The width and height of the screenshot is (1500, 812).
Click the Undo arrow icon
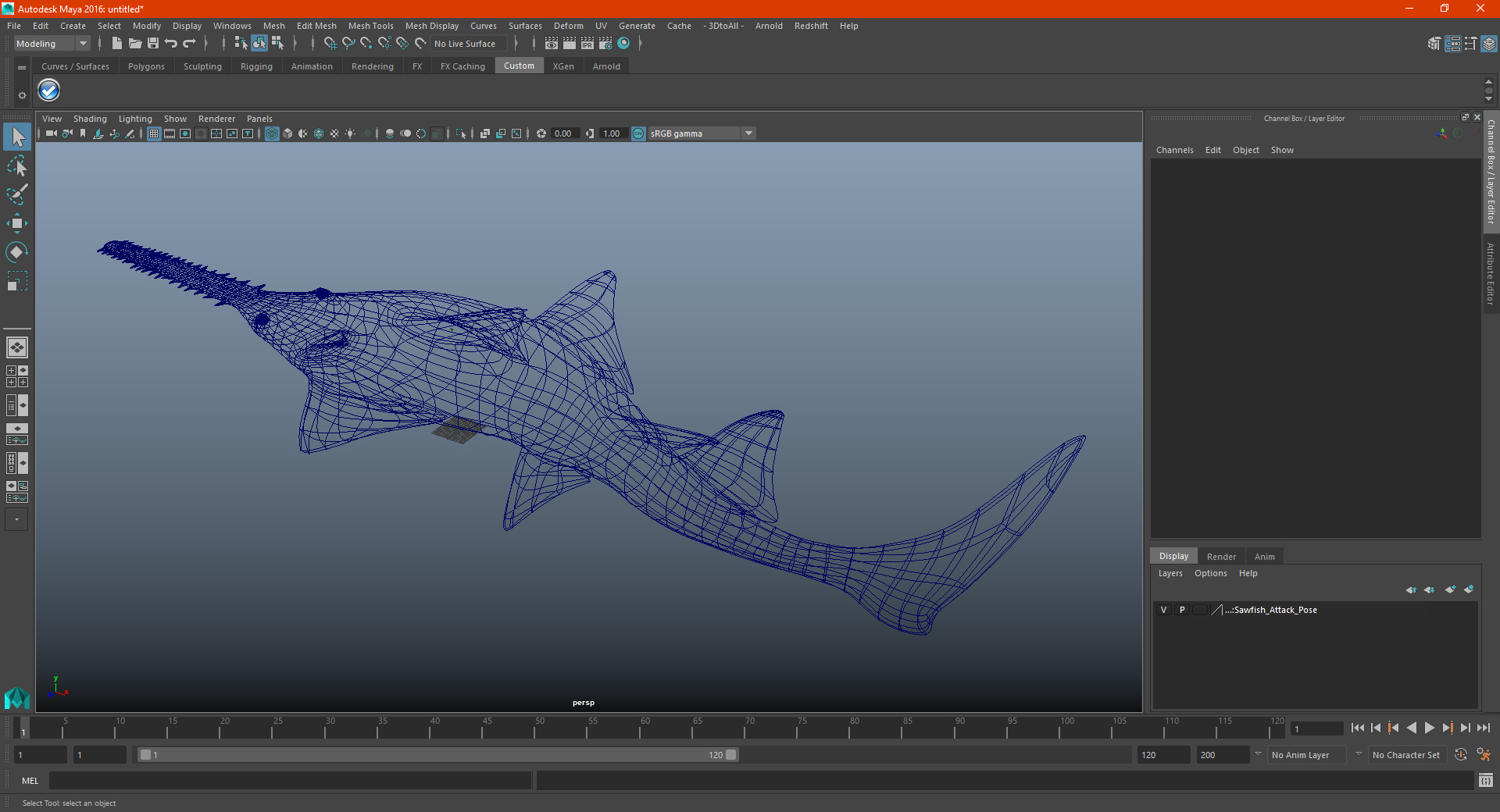point(171,44)
